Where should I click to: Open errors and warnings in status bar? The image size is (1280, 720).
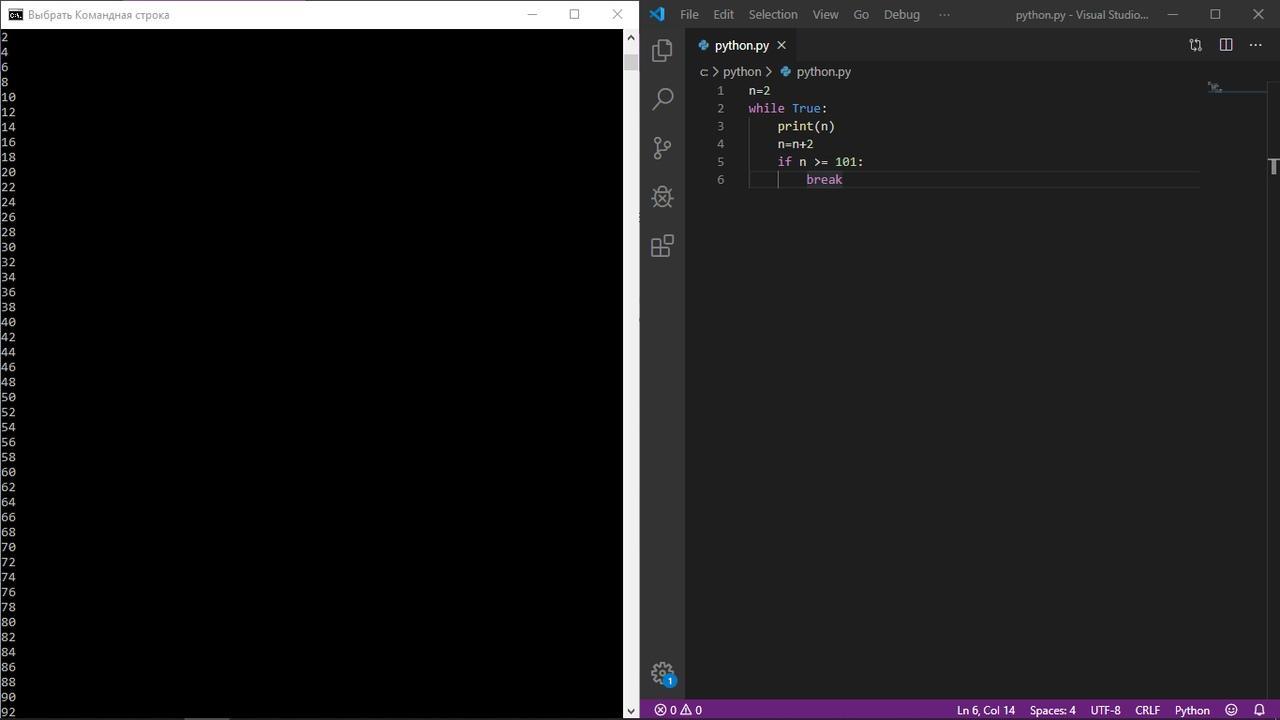point(678,710)
